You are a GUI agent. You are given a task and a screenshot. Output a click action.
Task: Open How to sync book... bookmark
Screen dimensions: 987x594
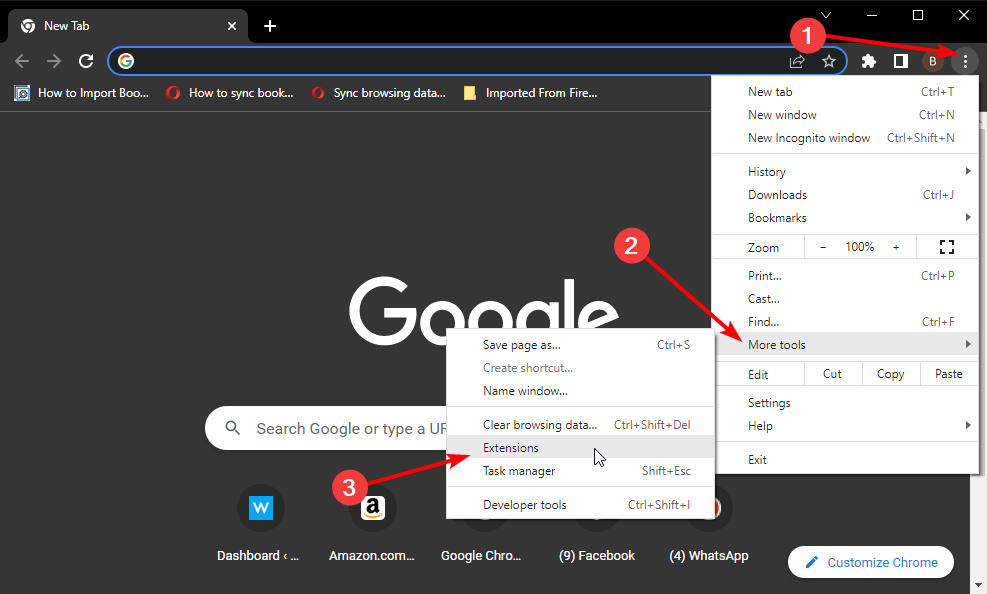pos(229,93)
